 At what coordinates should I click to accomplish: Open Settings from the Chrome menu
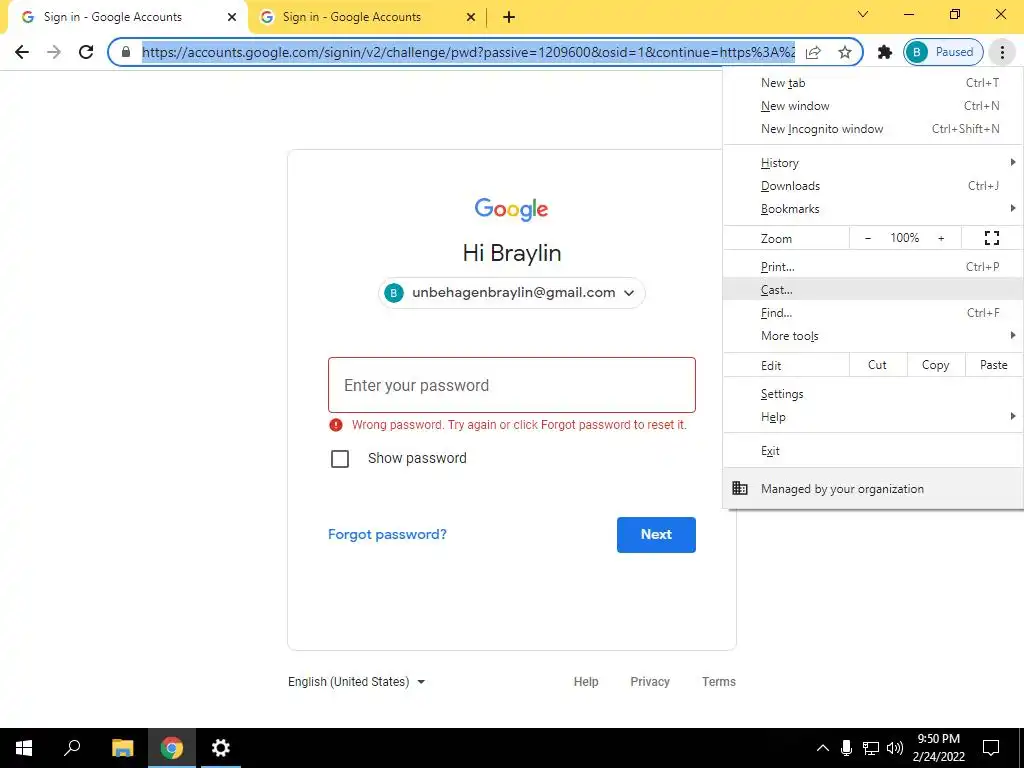pos(873,394)
